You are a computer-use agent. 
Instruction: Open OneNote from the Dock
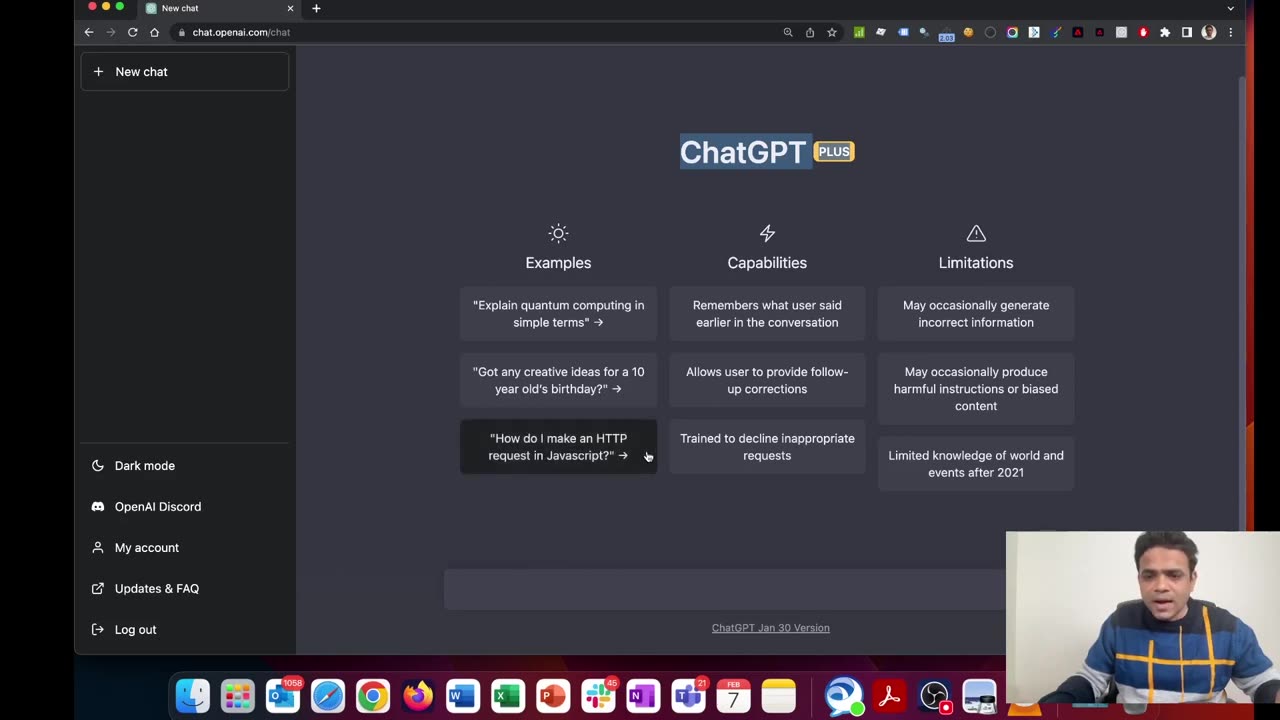click(643, 696)
